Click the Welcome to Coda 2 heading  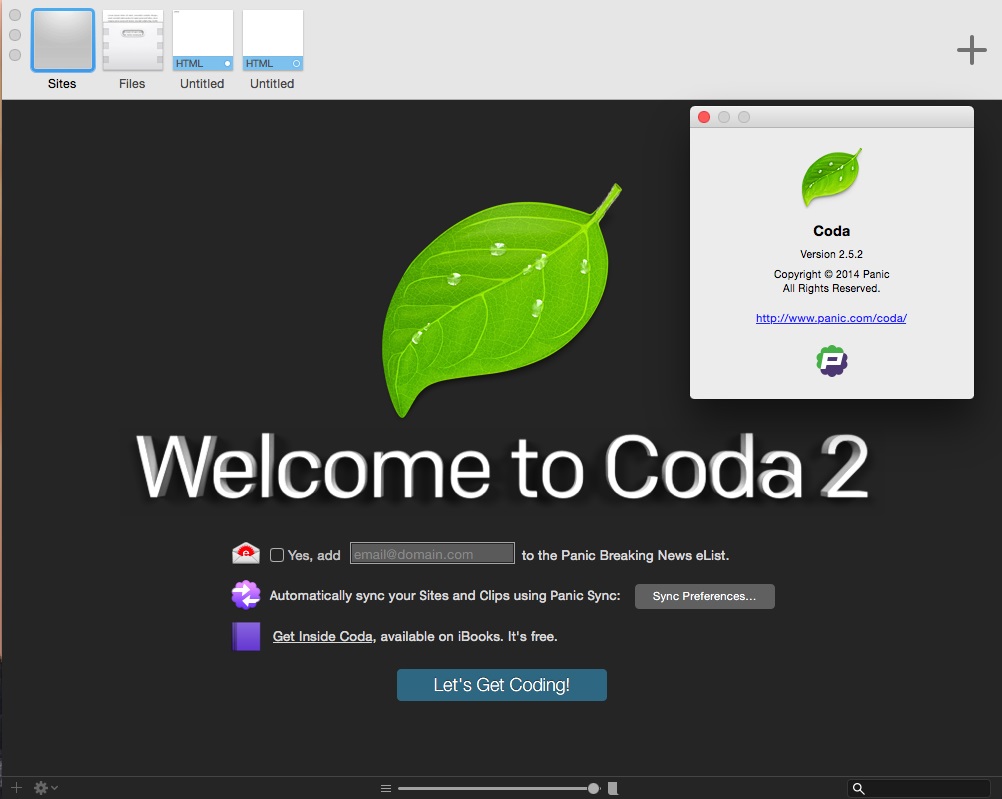tap(502, 466)
